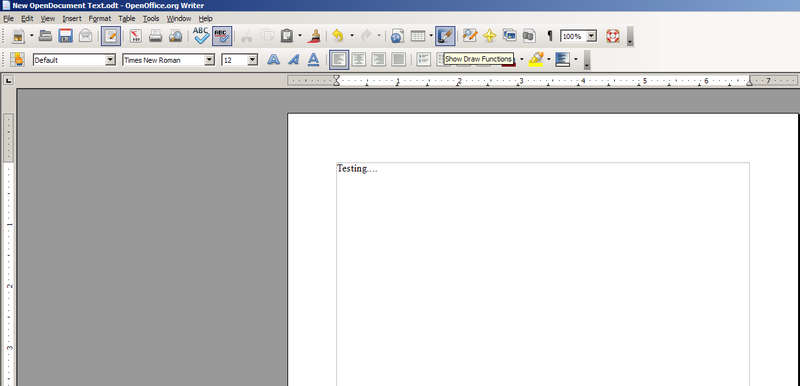
Task: Save the document with the floppy icon
Action: pos(65,36)
